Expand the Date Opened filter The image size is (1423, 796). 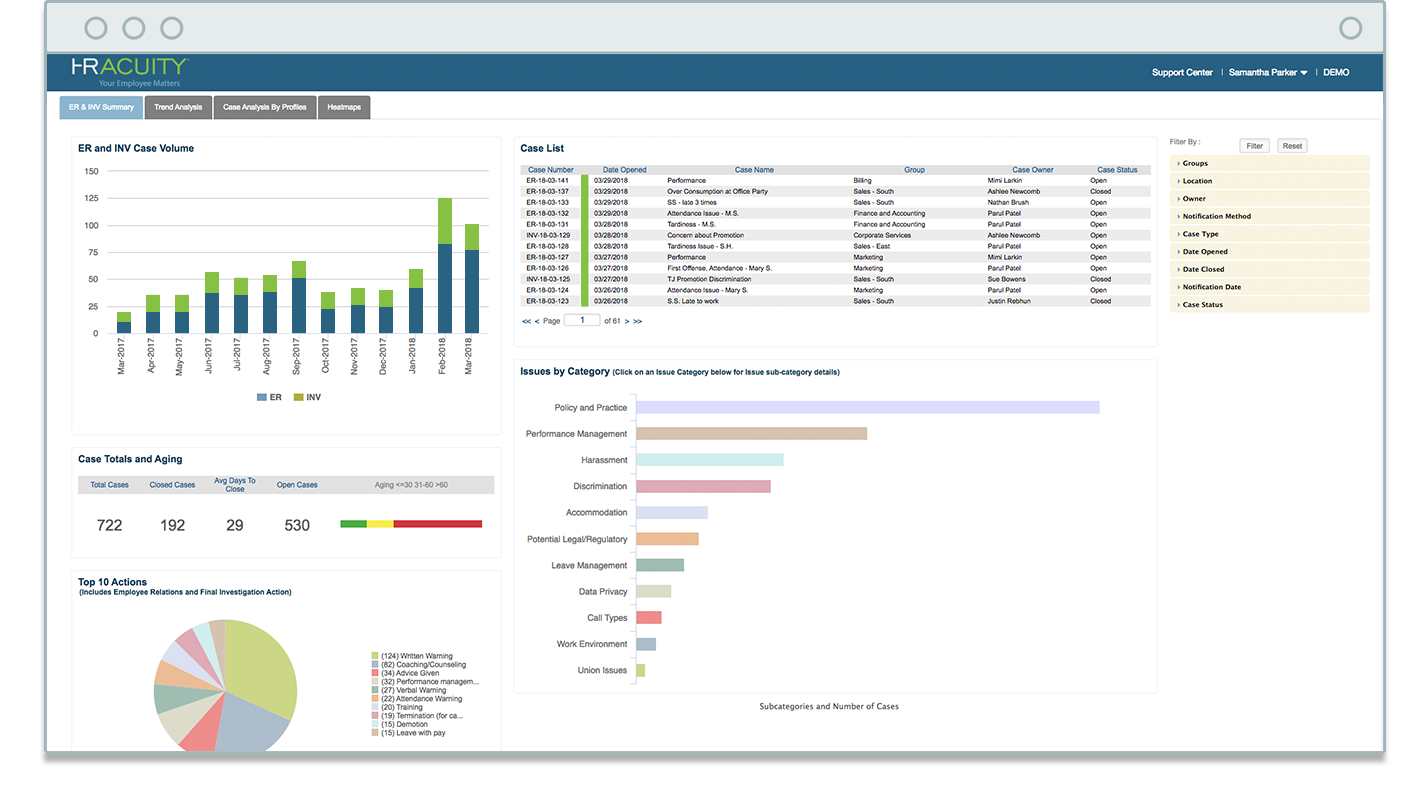(1269, 252)
